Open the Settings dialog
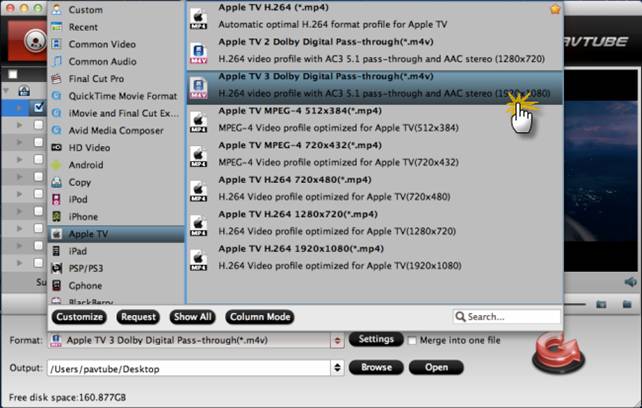Viewport: 642px width, 408px height. pos(376,339)
